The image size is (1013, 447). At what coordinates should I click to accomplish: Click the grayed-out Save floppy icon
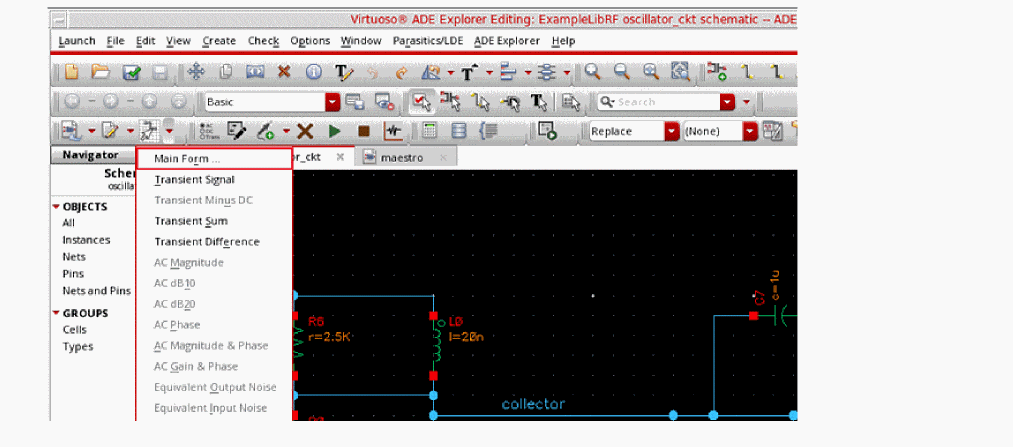tap(160, 72)
